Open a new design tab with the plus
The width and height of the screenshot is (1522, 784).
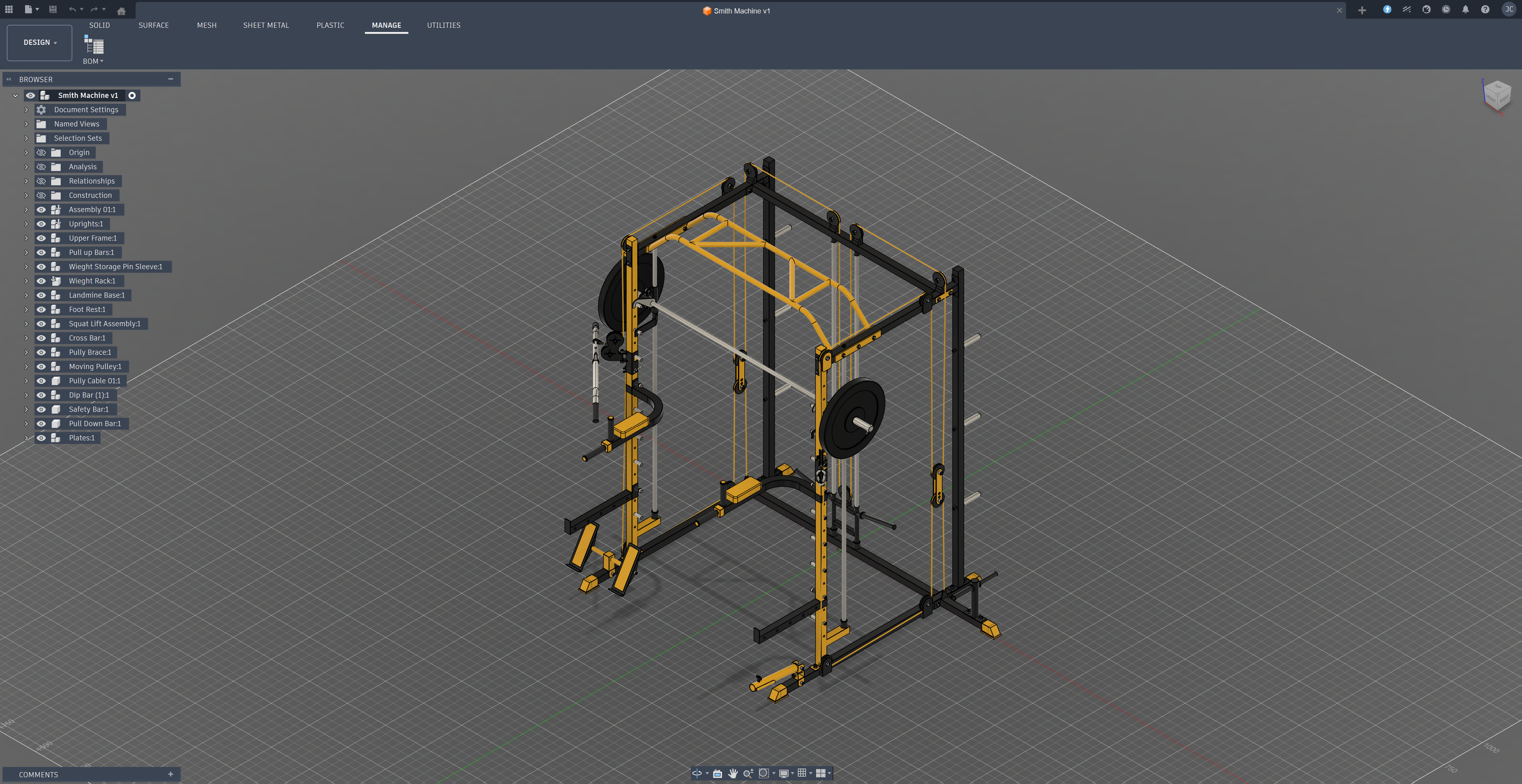pyautogui.click(x=1362, y=10)
